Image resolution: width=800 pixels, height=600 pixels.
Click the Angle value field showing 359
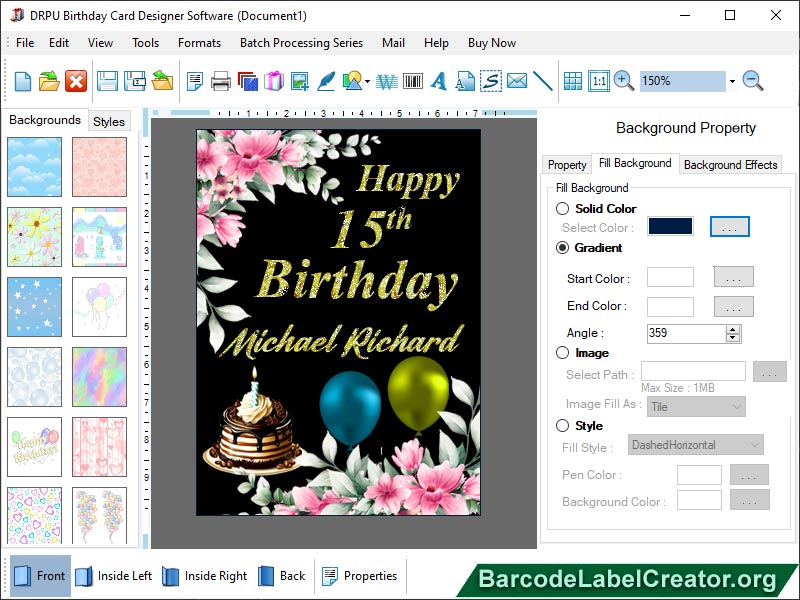pyautogui.click(x=686, y=333)
